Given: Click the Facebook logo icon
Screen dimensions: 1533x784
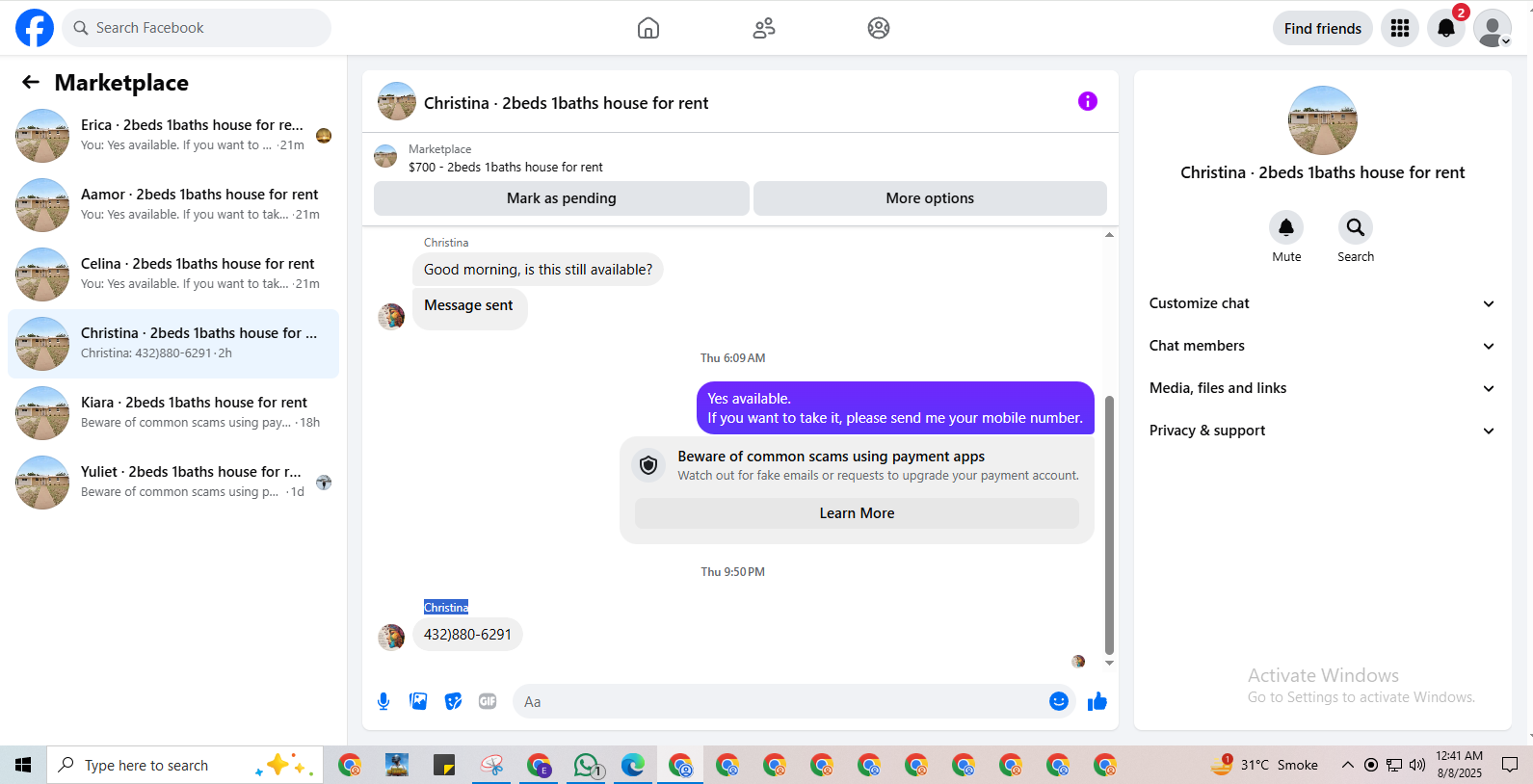Looking at the screenshot, I should point(35,28).
